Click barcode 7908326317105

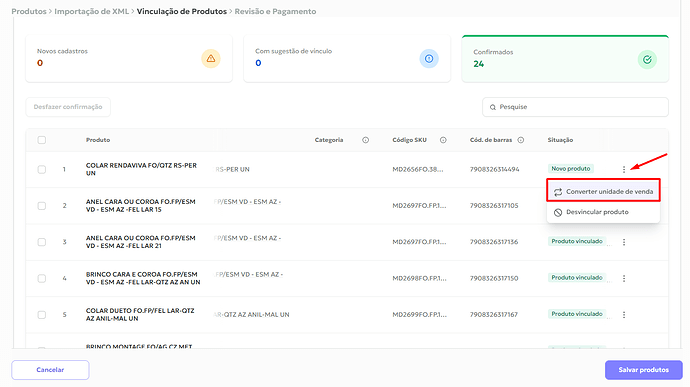coord(494,206)
